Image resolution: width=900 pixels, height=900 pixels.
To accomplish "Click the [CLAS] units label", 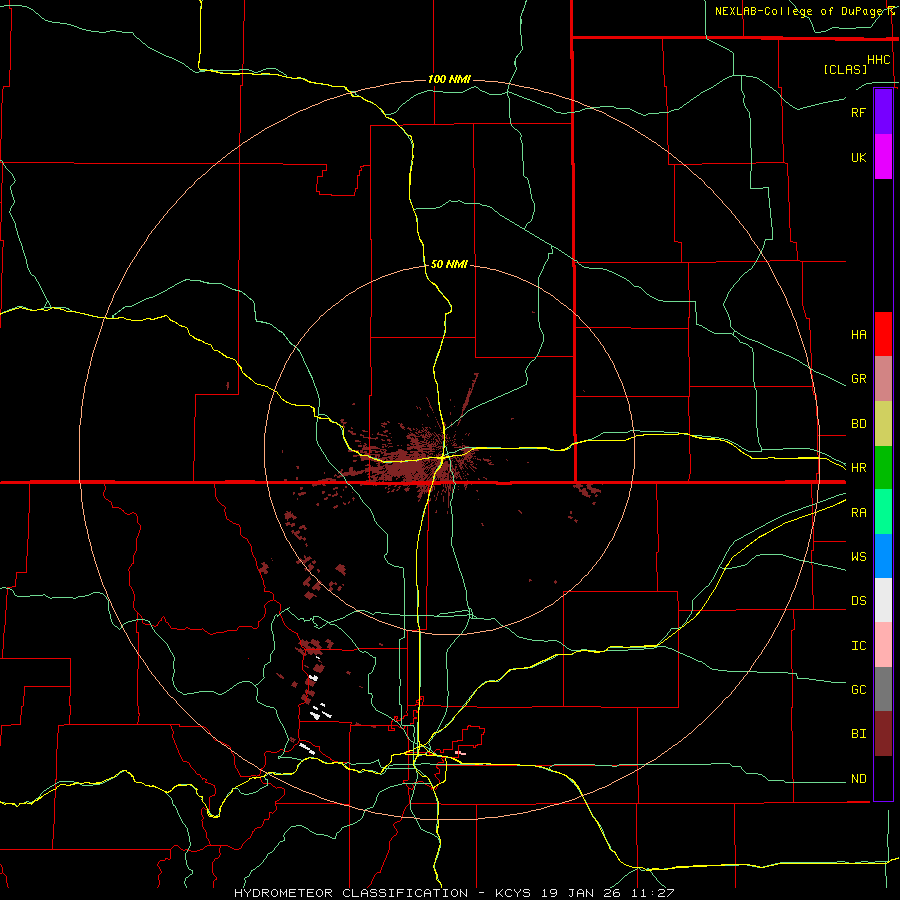I will pyautogui.click(x=845, y=69).
